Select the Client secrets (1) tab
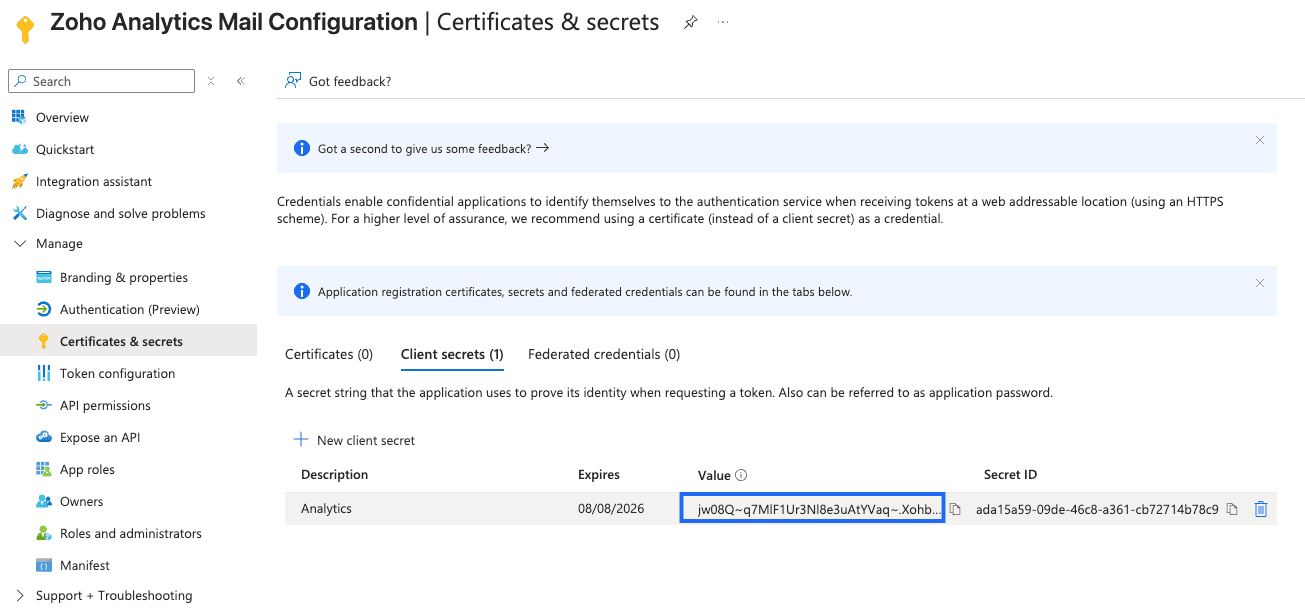Viewport: 1305px width, 614px height. coord(452,354)
